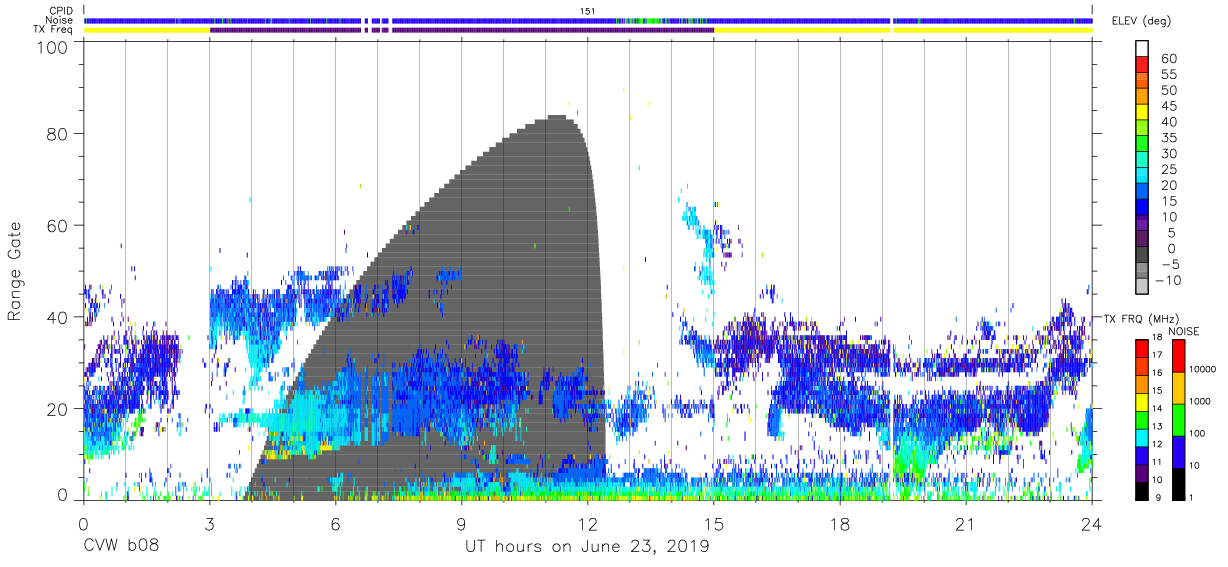Click the "ELEV (deg)" legend title
Screen dimensions: 1228x567
tap(1142, 21)
